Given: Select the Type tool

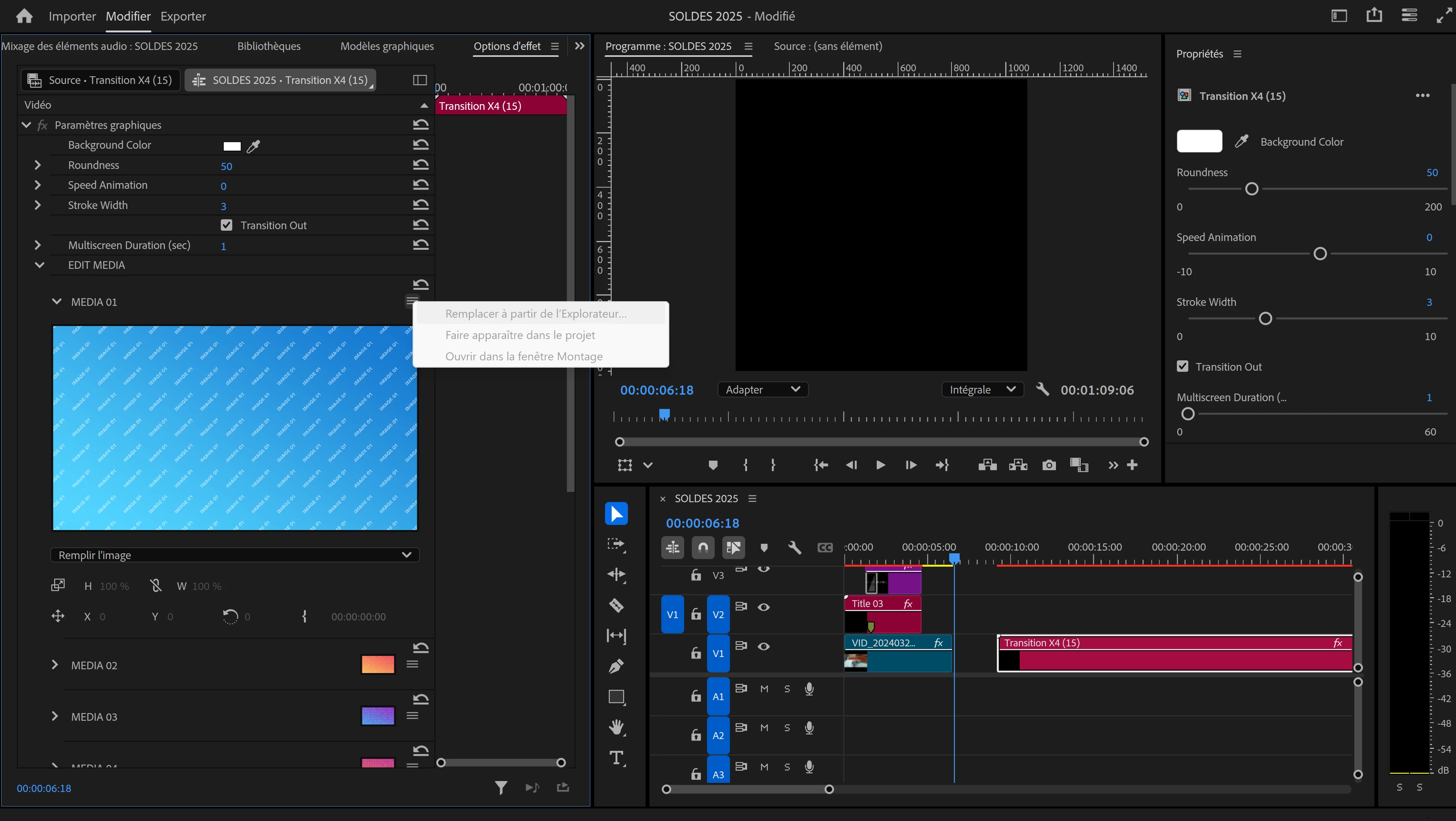Looking at the screenshot, I should [x=616, y=758].
